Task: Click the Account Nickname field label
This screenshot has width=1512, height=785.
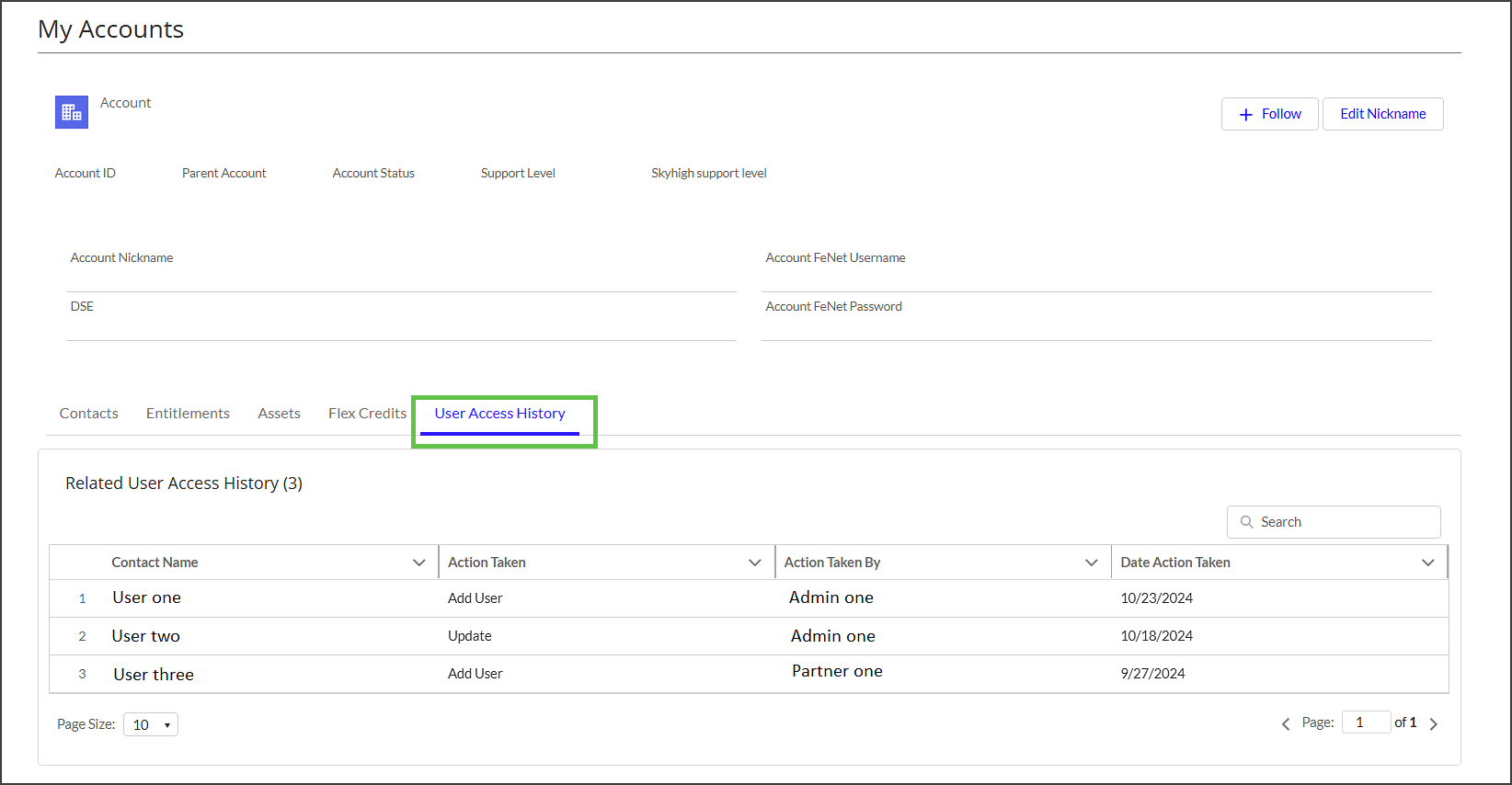Action: pyautogui.click(x=122, y=258)
